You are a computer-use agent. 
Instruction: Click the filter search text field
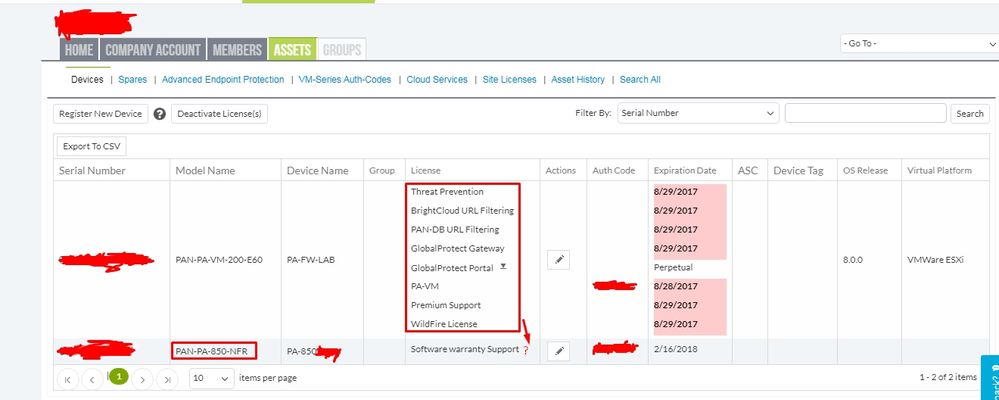865,113
